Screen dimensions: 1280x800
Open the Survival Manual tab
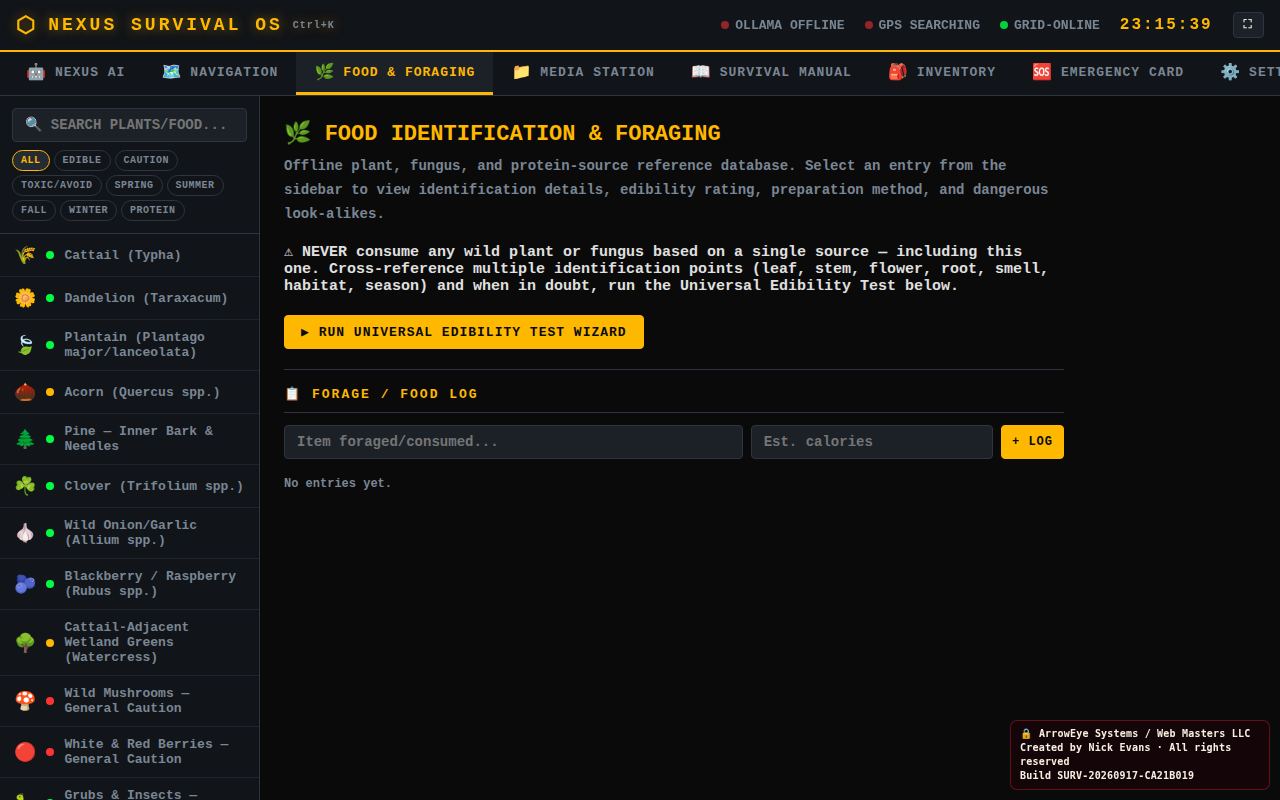(x=771, y=72)
